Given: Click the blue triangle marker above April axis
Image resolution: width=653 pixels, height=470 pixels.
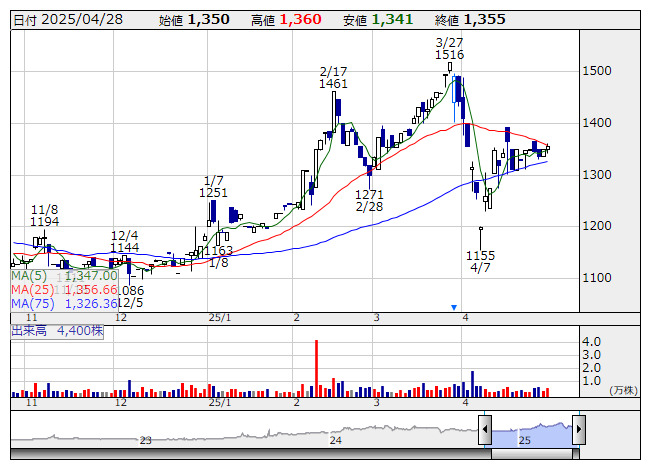Looking at the screenshot, I should 454,307.
